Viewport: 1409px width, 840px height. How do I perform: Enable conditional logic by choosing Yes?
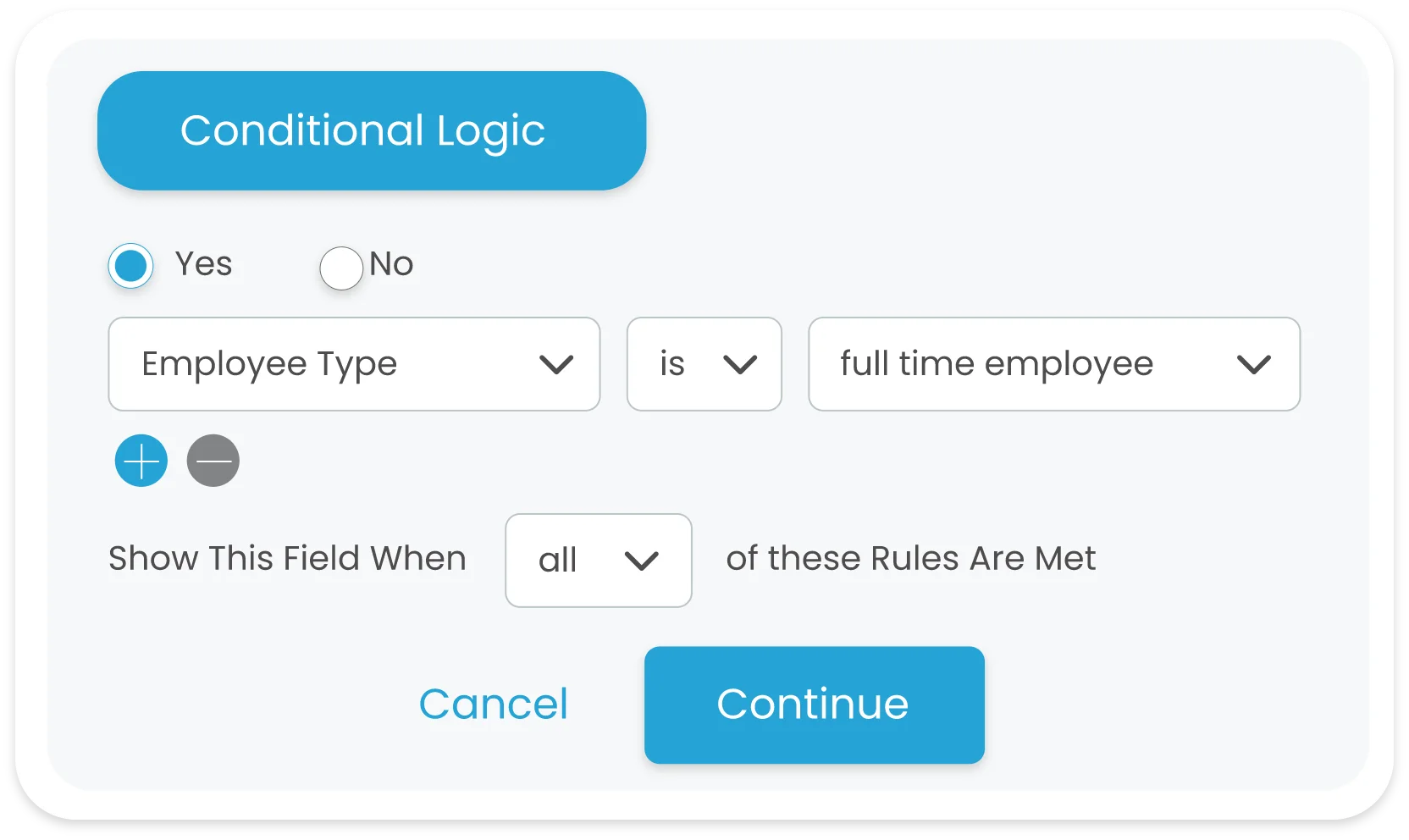pos(130,265)
